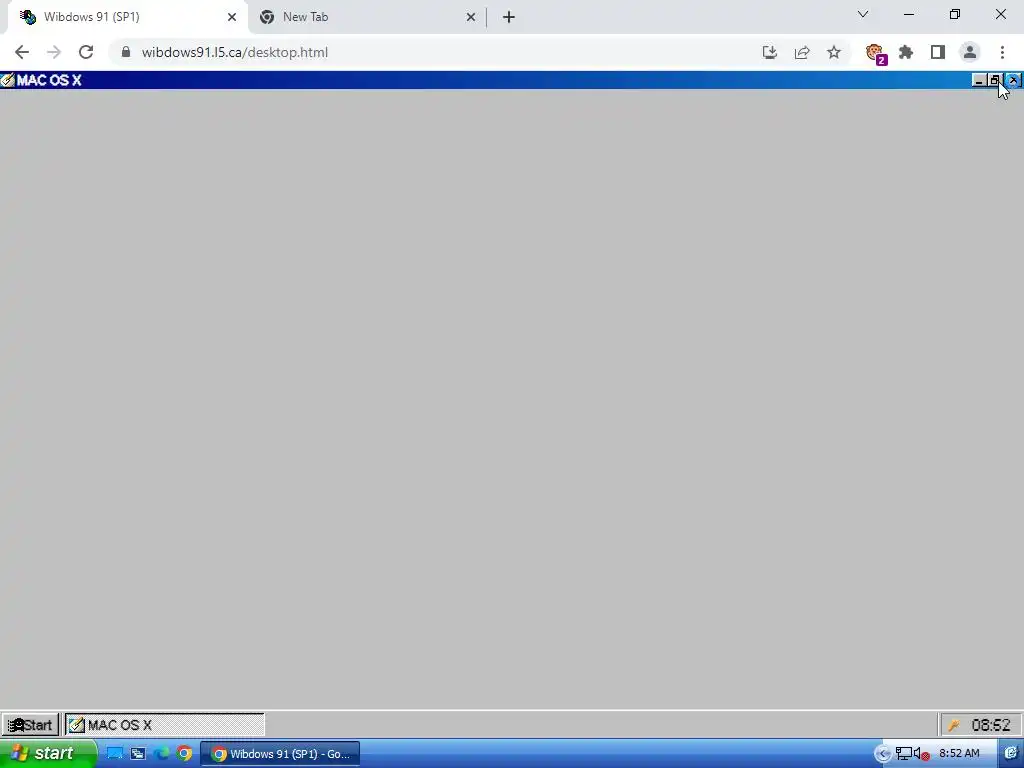Select the Wibdows 91 (SP1) taskbar button
The width and height of the screenshot is (1024, 768).
(x=280, y=754)
